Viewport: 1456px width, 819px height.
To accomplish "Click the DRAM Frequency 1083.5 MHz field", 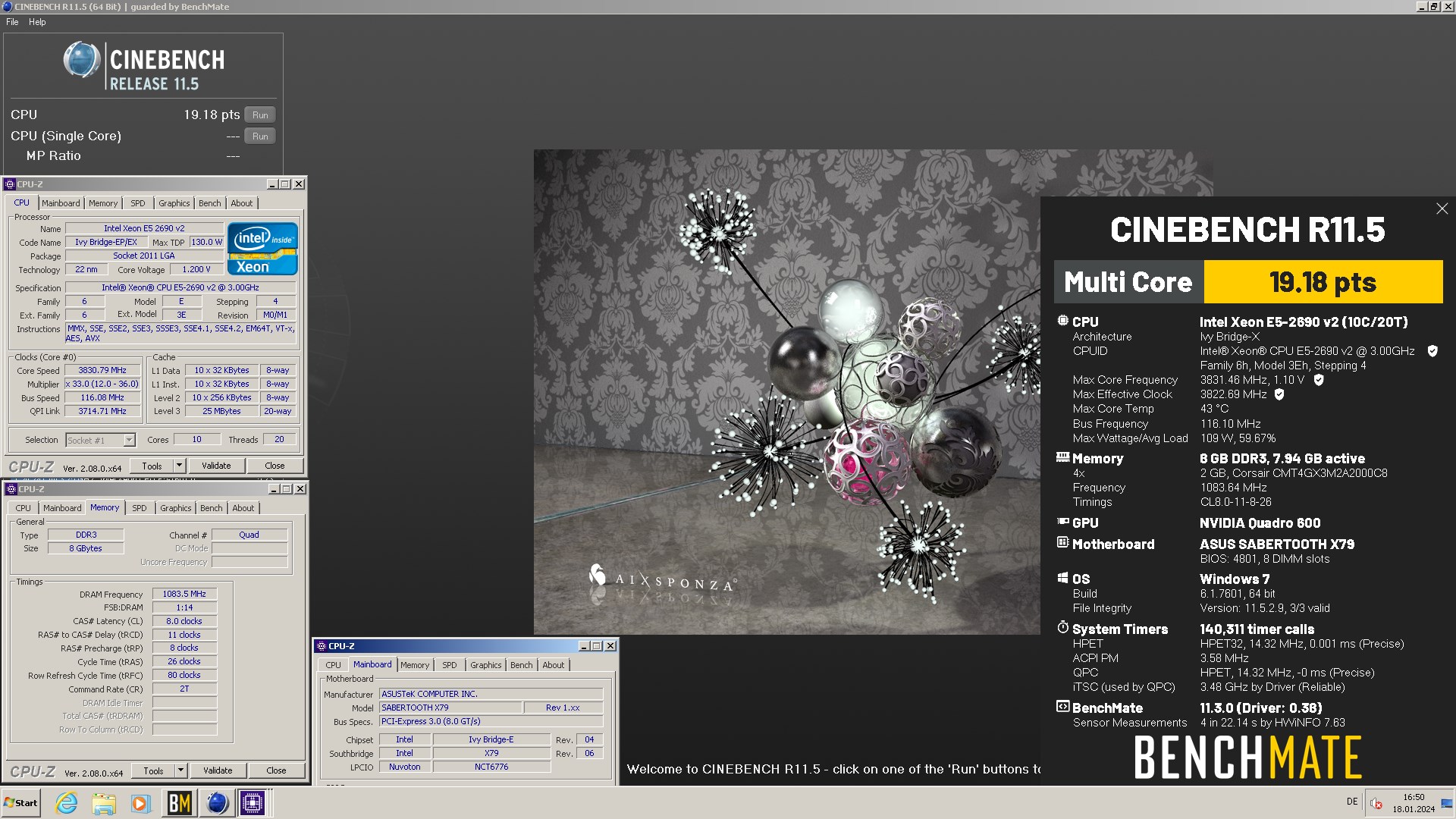I will (x=184, y=594).
